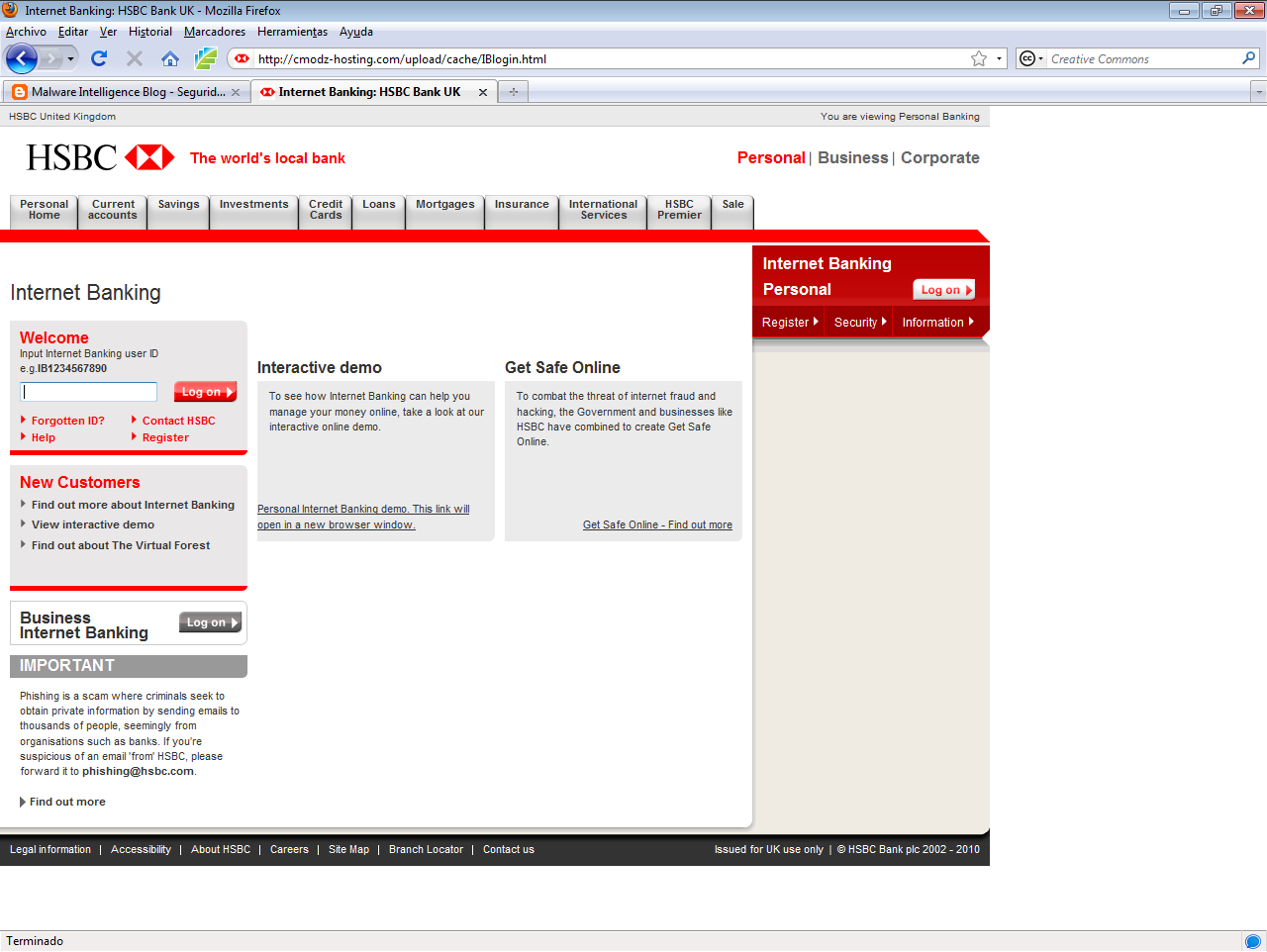This screenshot has height=952, width=1267.
Task: Reload the current page
Action: tap(99, 59)
